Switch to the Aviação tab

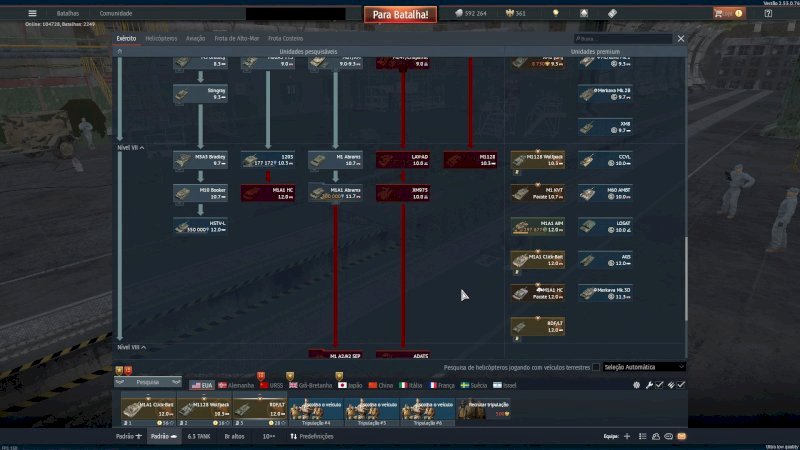tap(195, 38)
